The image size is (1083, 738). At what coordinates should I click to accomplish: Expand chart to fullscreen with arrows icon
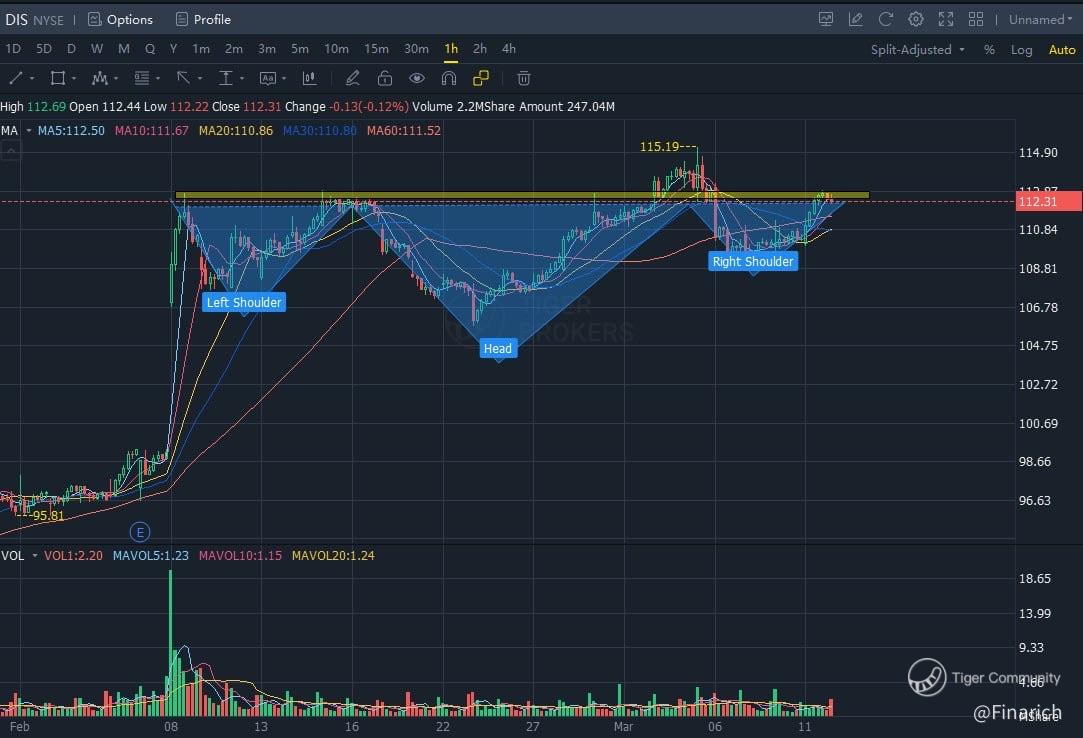tap(946, 19)
